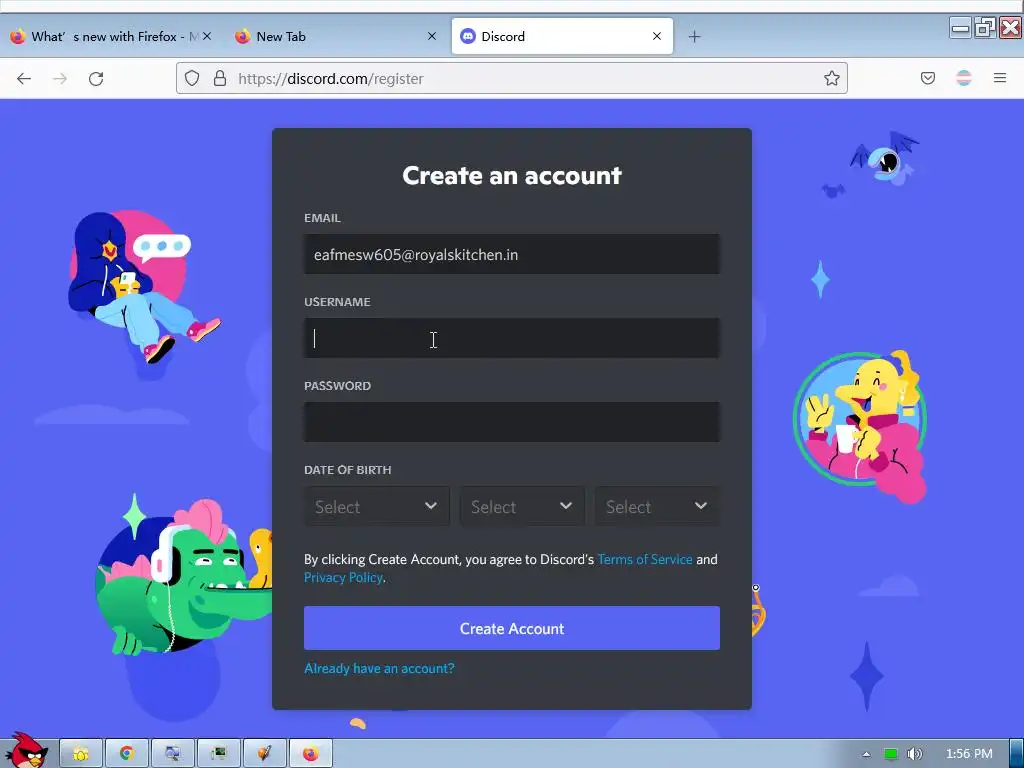Click the Create Account button

point(512,628)
